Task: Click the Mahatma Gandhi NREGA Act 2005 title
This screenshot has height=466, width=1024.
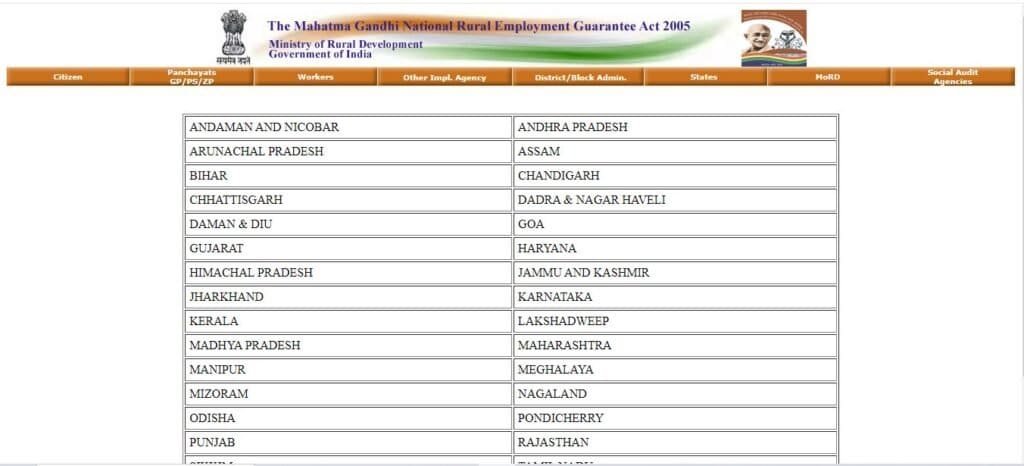Action: [479, 26]
